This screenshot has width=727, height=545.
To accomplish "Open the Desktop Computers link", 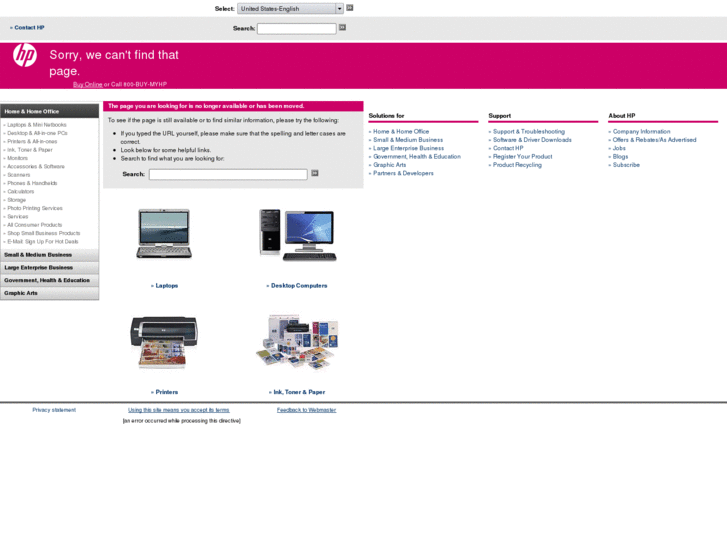I will (299, 286).
